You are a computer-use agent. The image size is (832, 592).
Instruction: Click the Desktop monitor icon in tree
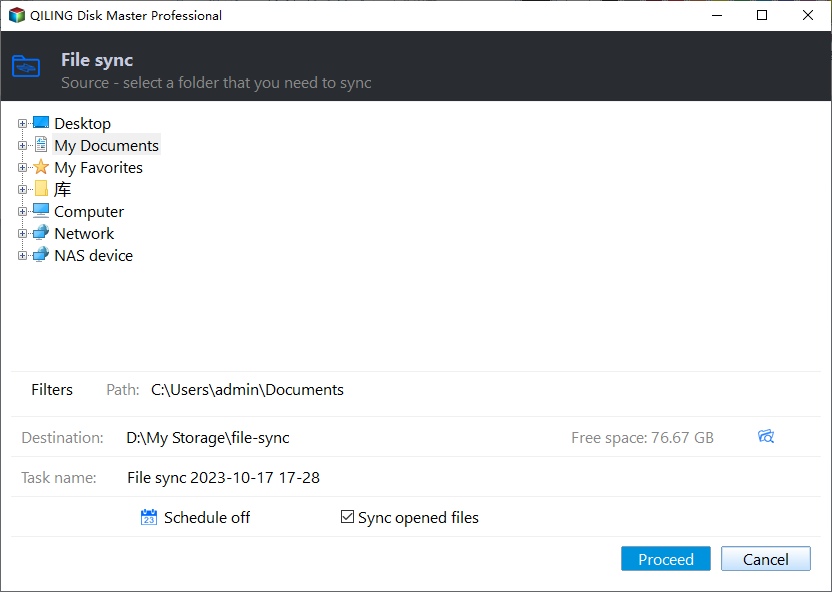pos(41,123)
